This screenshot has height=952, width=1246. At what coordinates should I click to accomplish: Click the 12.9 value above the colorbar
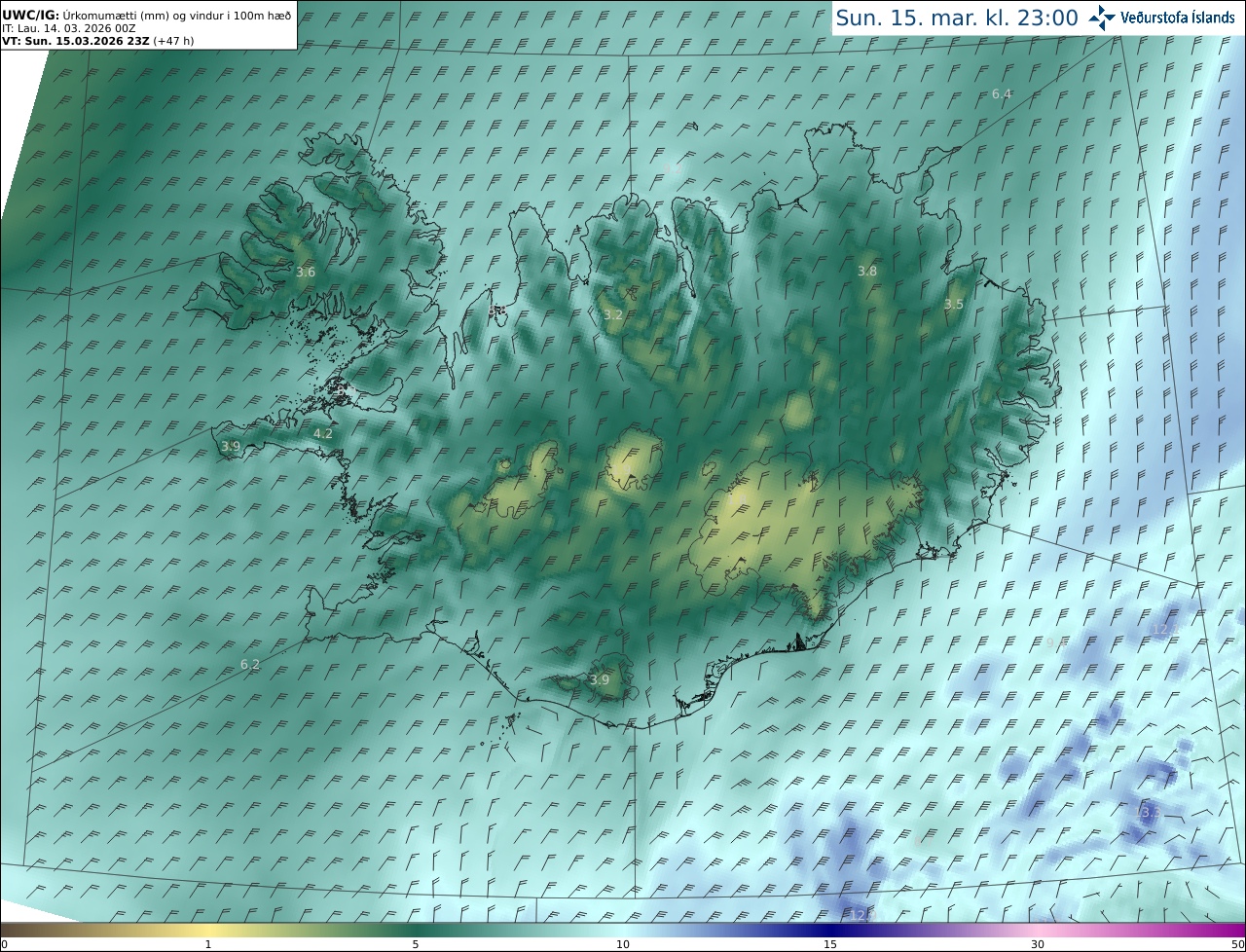click(862, 915)
